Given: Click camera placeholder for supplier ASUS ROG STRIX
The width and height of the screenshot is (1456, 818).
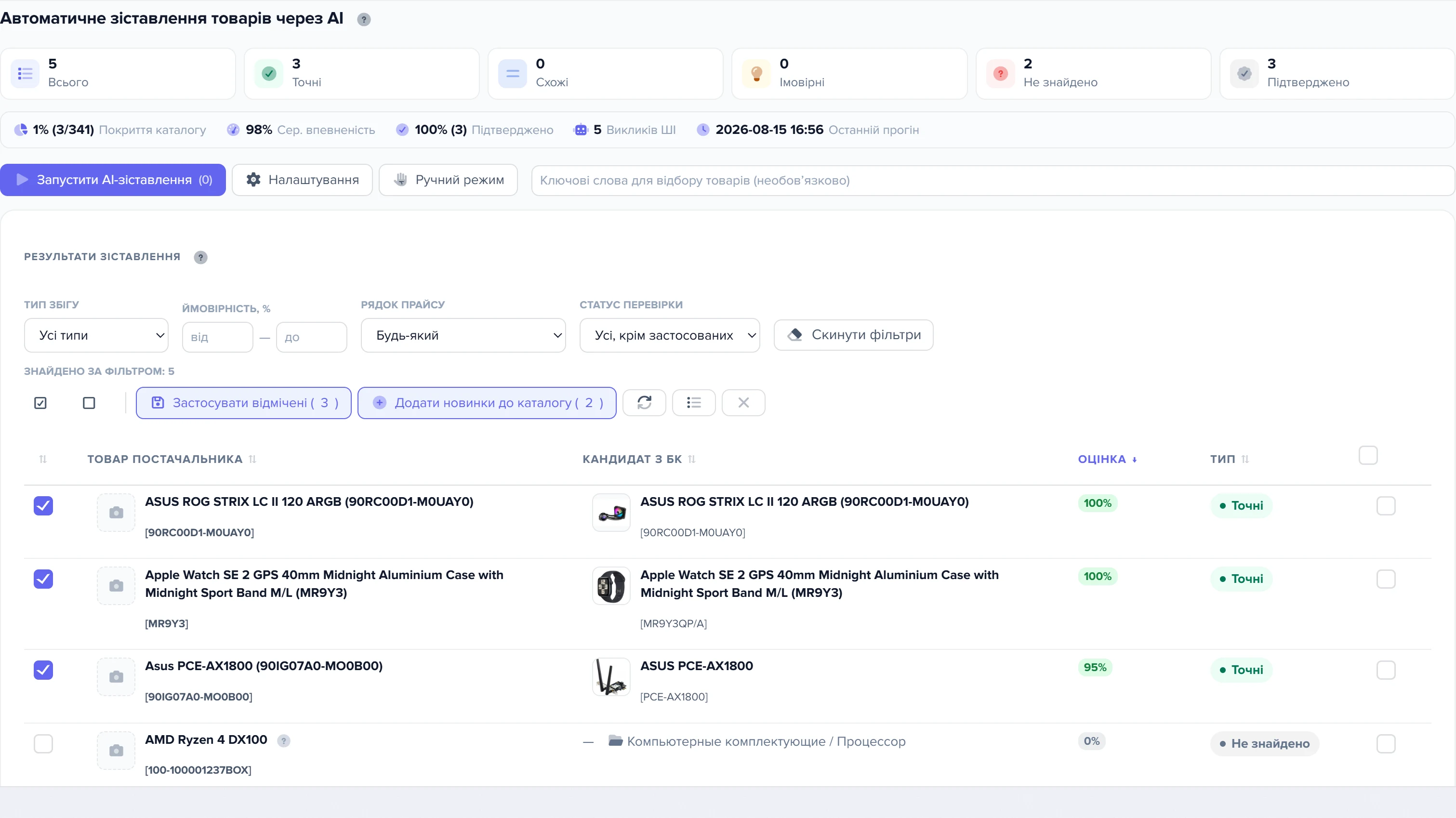Looking at the screenshot, I should [116, 513].
